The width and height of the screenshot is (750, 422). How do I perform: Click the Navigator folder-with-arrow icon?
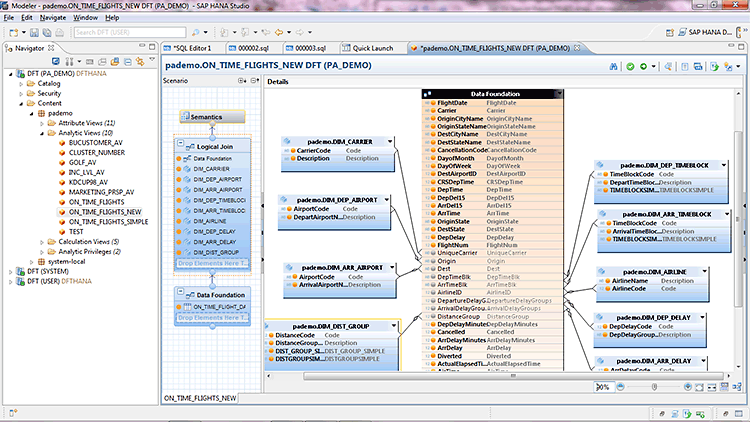[x=115, y=62]
